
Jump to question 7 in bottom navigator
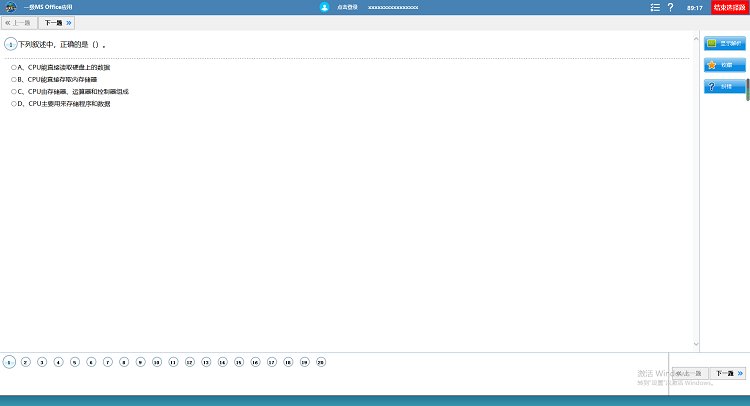108,362
